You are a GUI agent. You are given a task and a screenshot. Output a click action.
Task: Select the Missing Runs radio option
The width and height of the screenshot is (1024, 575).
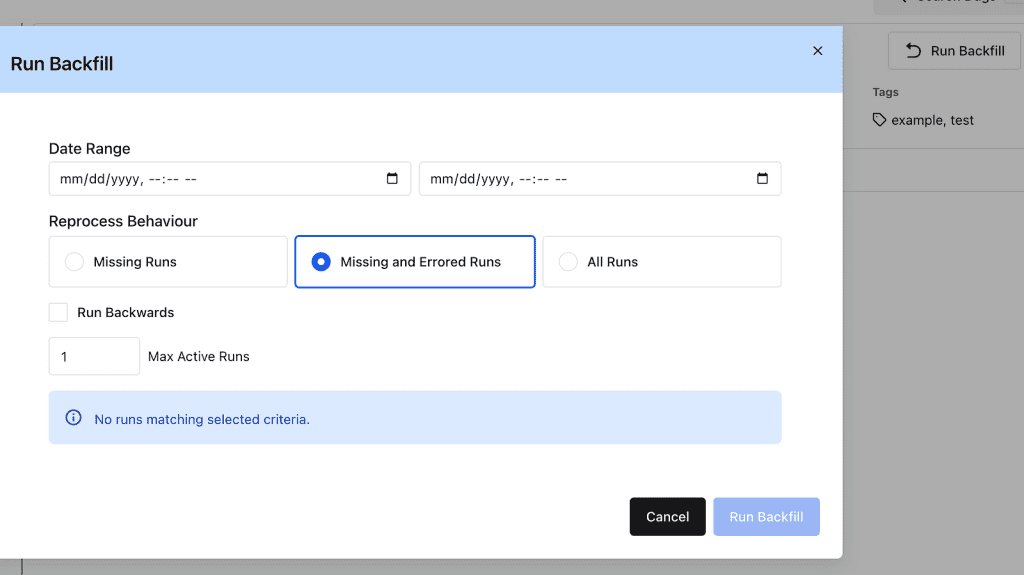(x=74, y=262)
